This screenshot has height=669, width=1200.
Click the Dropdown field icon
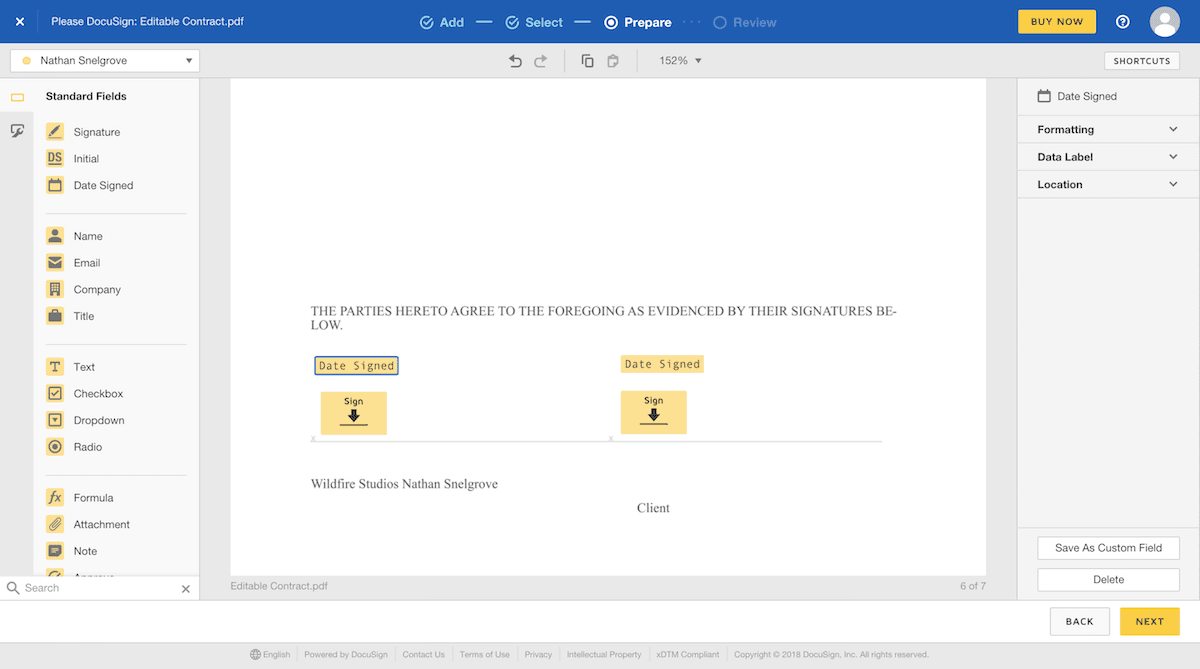click(55, 420)
